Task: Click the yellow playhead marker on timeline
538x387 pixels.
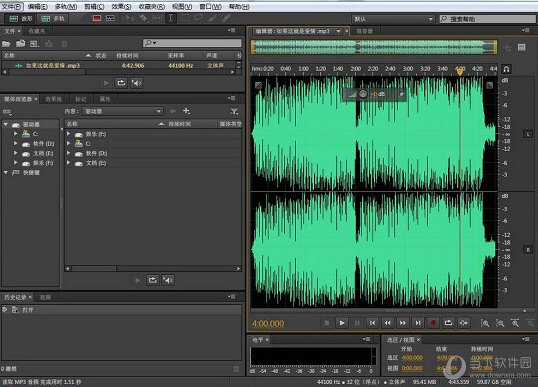Action: (460, 72)
